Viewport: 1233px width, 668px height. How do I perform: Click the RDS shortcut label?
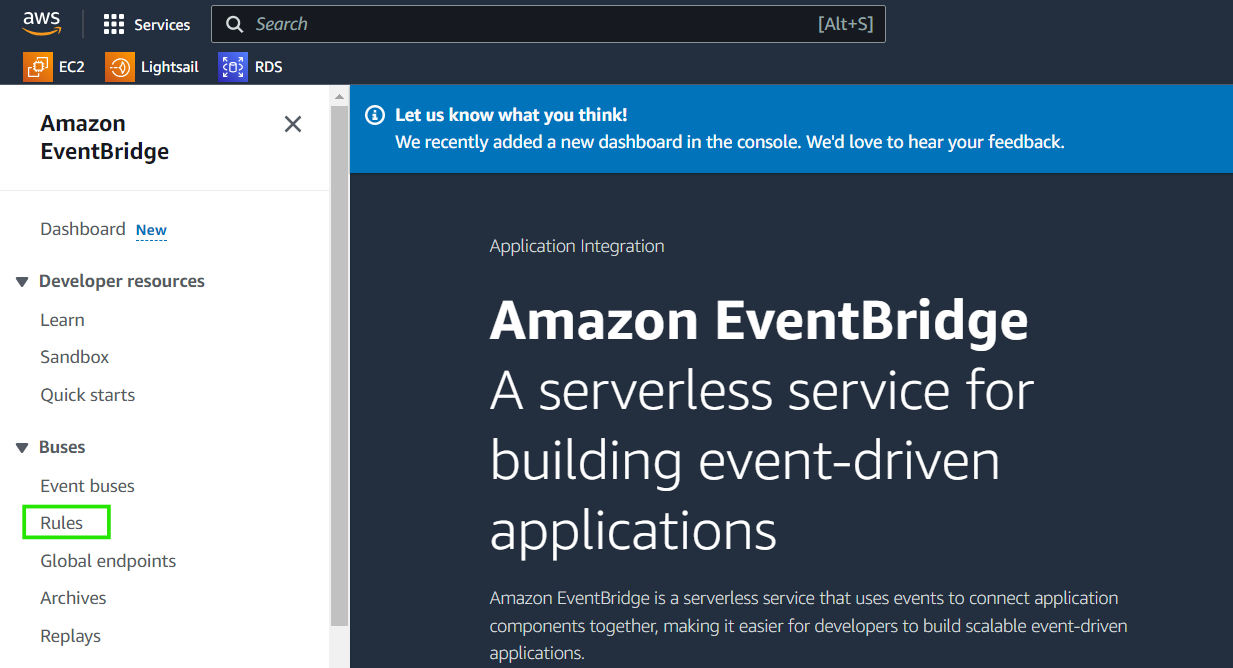coord(269,67)
